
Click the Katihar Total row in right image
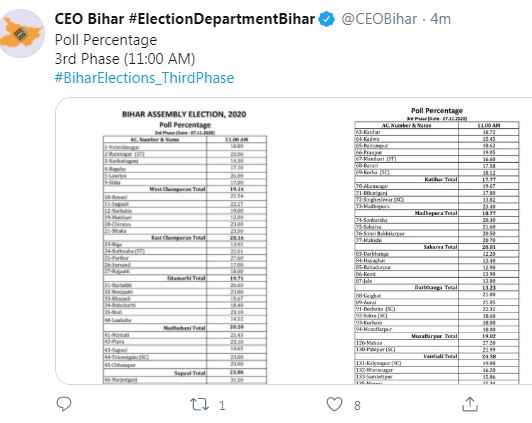coord(437,179)
